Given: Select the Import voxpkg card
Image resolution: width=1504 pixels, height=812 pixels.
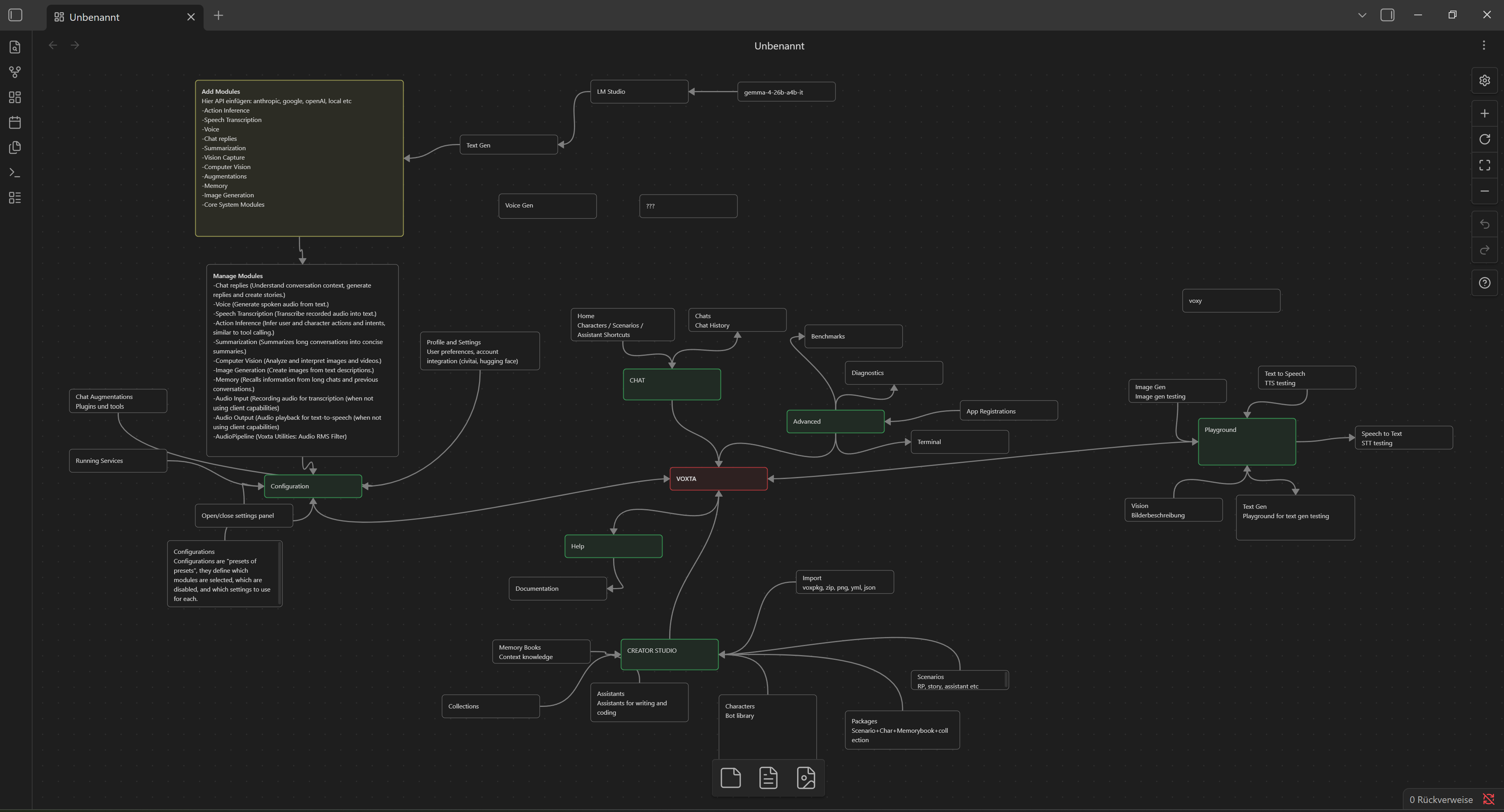Looking at the screenshot, I should (x=845, y=582).
